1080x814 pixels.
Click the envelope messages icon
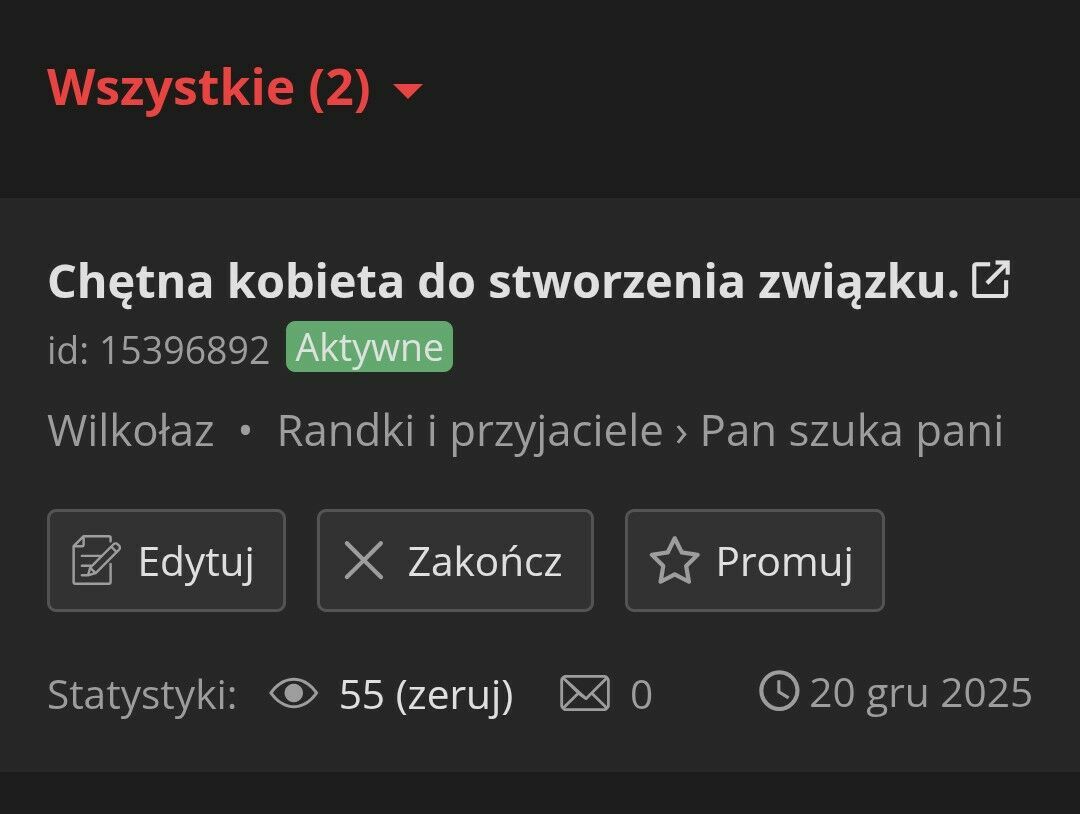point(585,694)
